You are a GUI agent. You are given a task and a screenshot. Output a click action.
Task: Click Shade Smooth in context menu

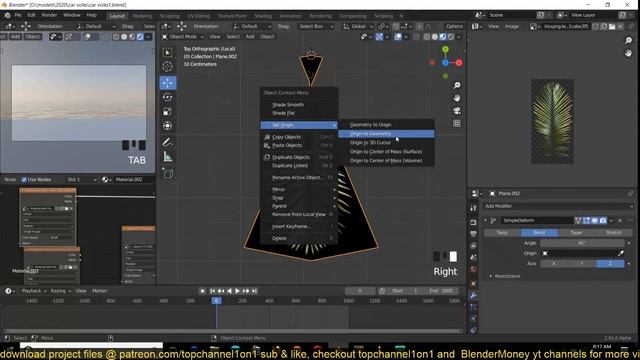pos(299,105)
